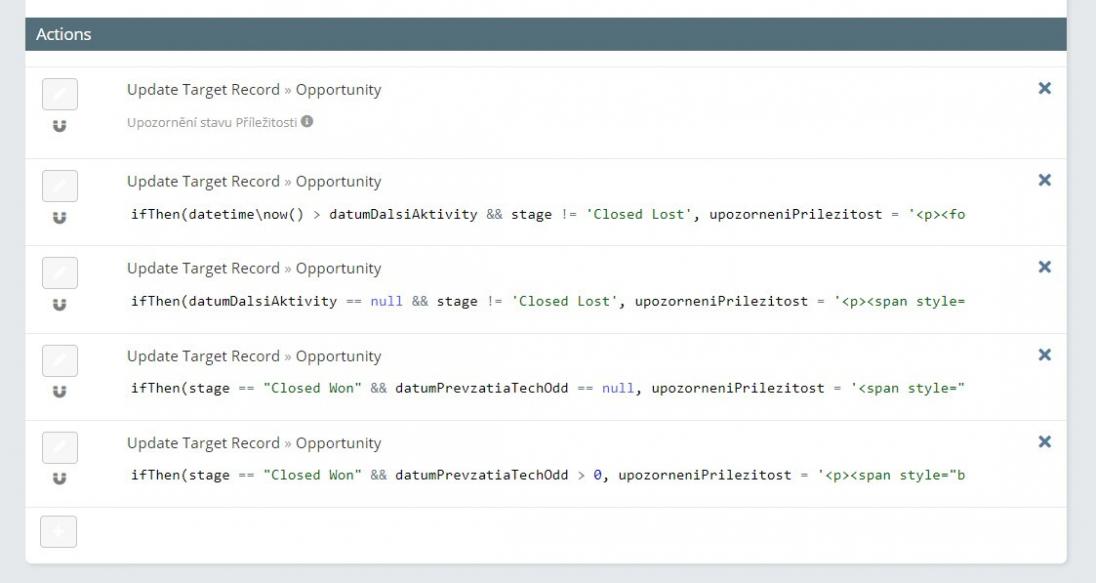Click the Actions panel header

coord(546,34)
